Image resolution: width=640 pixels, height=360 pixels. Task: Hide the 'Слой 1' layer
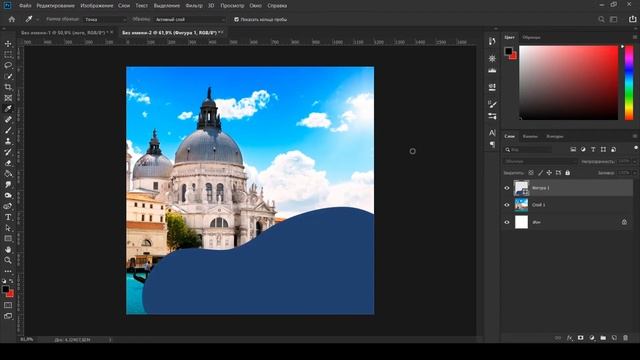point(507,205)
